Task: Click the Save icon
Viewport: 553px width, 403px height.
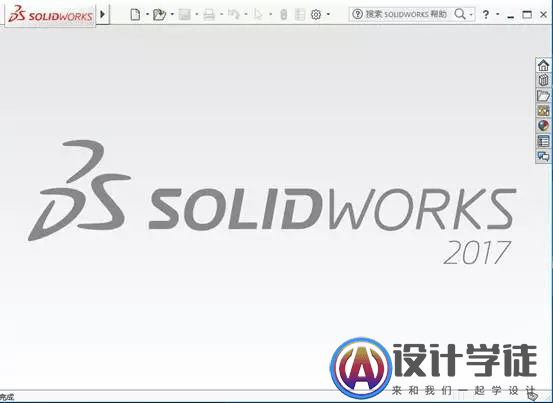Action: click(184, 14)
